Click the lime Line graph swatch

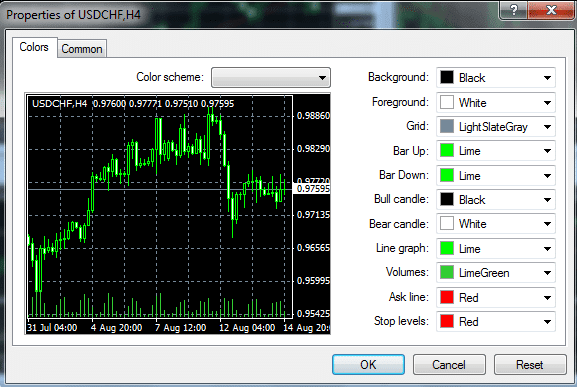pos(447,248)
